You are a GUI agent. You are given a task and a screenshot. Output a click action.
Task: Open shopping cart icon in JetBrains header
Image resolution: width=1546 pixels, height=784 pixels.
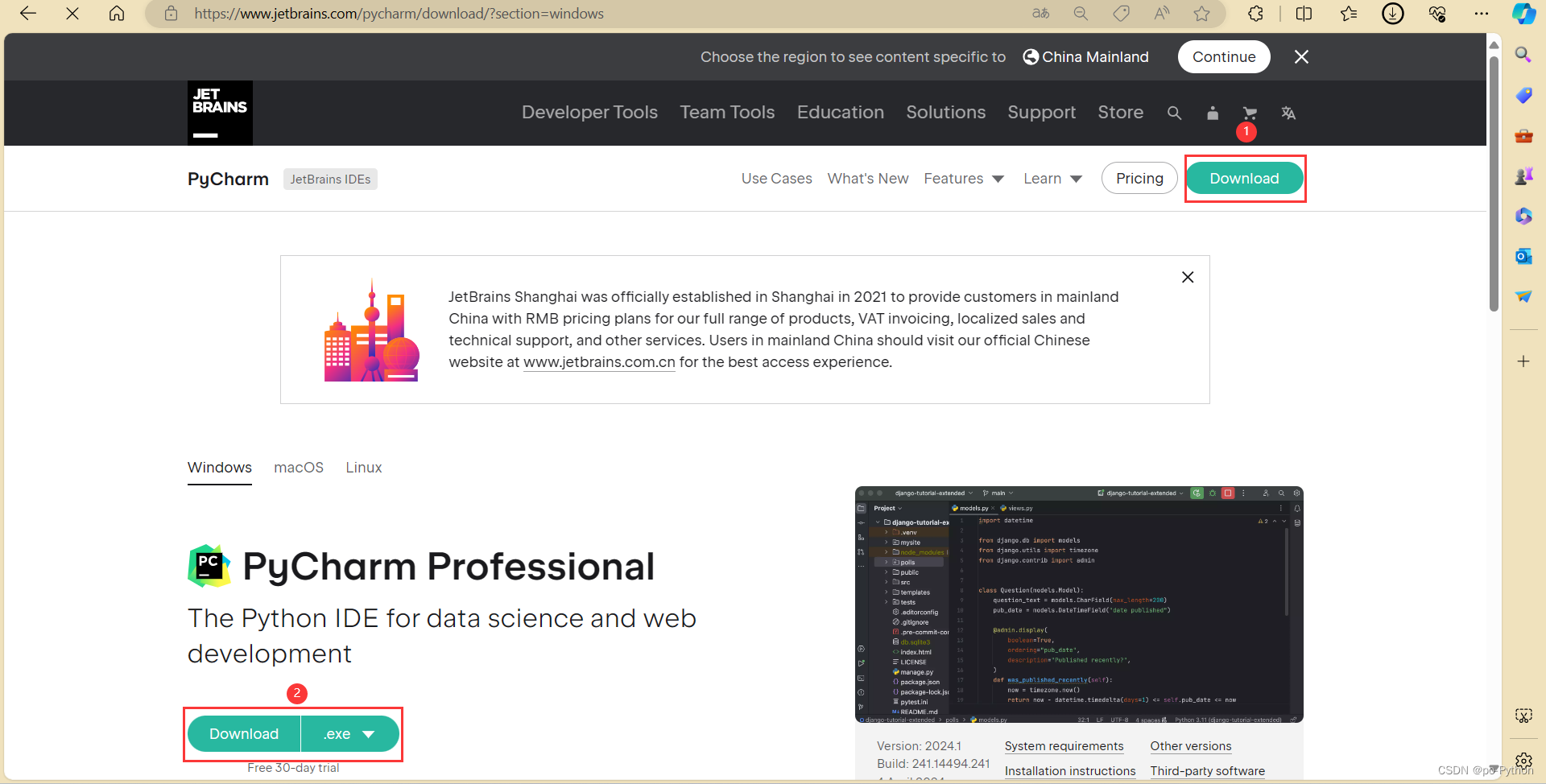pyautogui.click(x=1250, y=113)
